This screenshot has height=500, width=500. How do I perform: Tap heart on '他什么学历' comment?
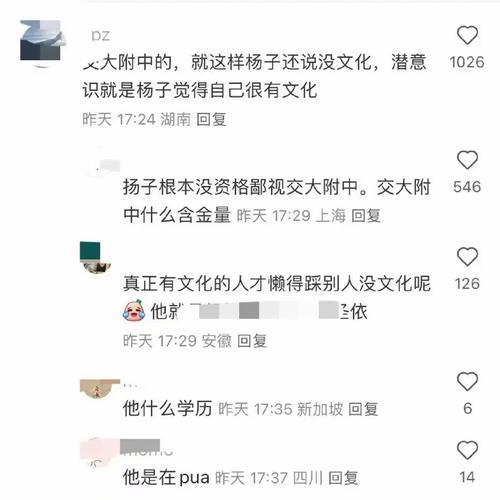(x=467, y=381)
